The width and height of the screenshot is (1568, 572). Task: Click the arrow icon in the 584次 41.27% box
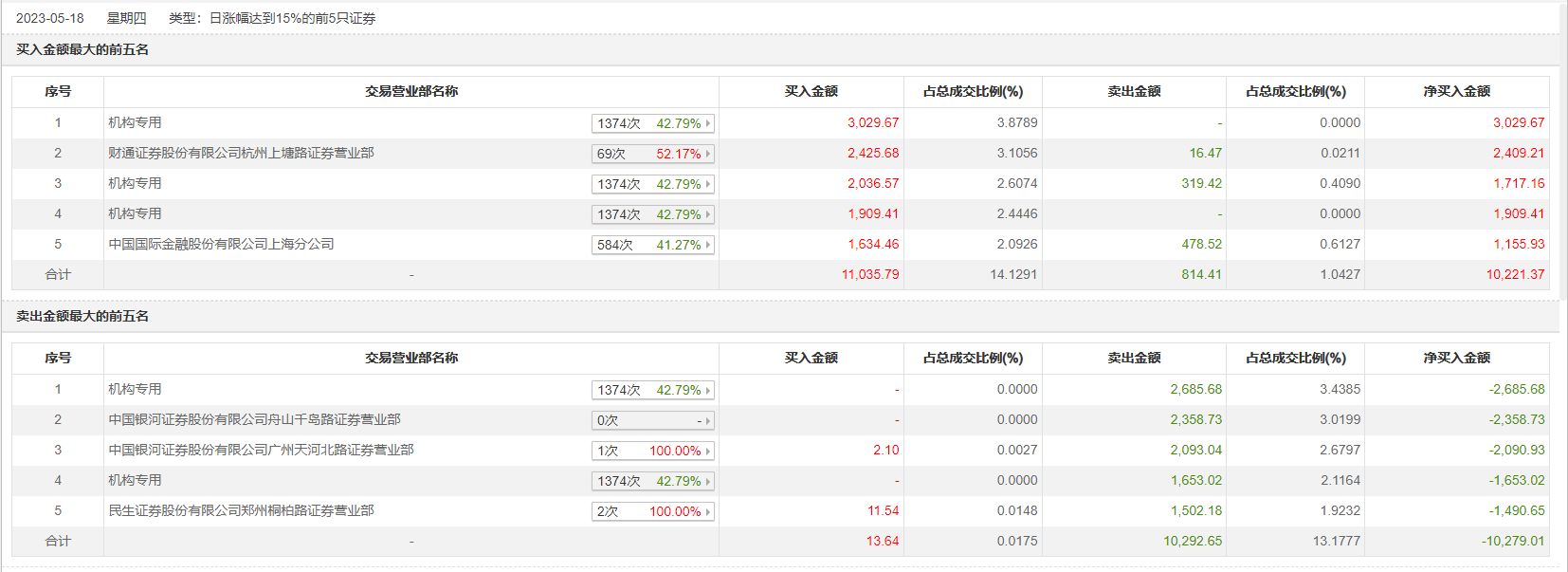[708, 245]
